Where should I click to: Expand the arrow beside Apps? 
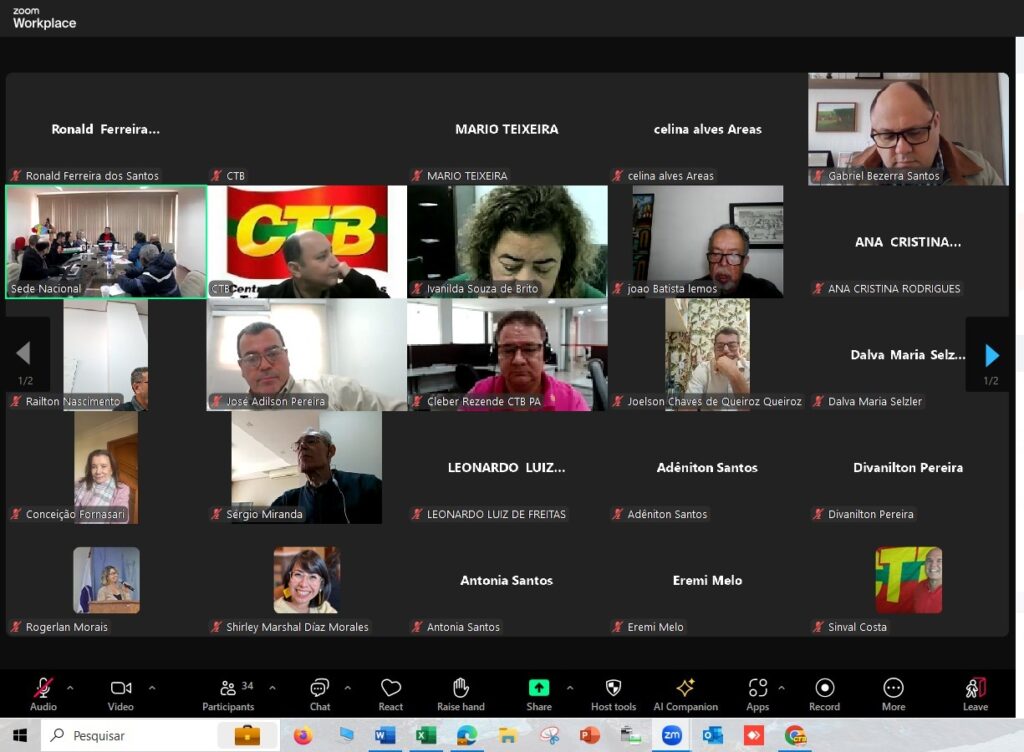pyautogui.click(x=782, y=688)
